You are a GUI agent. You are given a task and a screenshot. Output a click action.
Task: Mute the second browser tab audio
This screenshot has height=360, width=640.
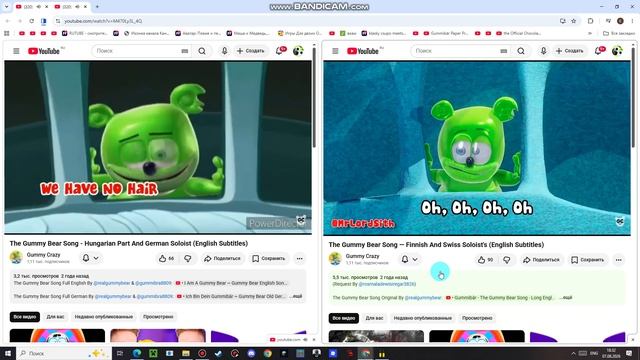[78, 7]
